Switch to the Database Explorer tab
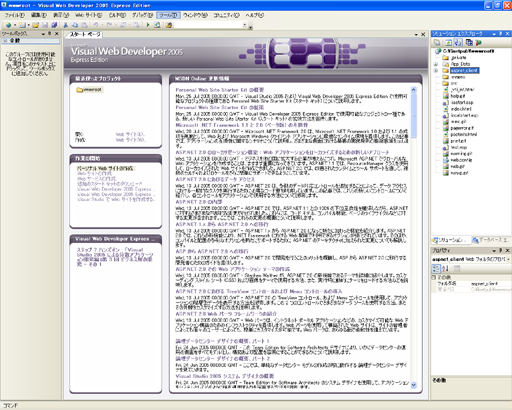512x410 pixels. [x=491, y=240]
